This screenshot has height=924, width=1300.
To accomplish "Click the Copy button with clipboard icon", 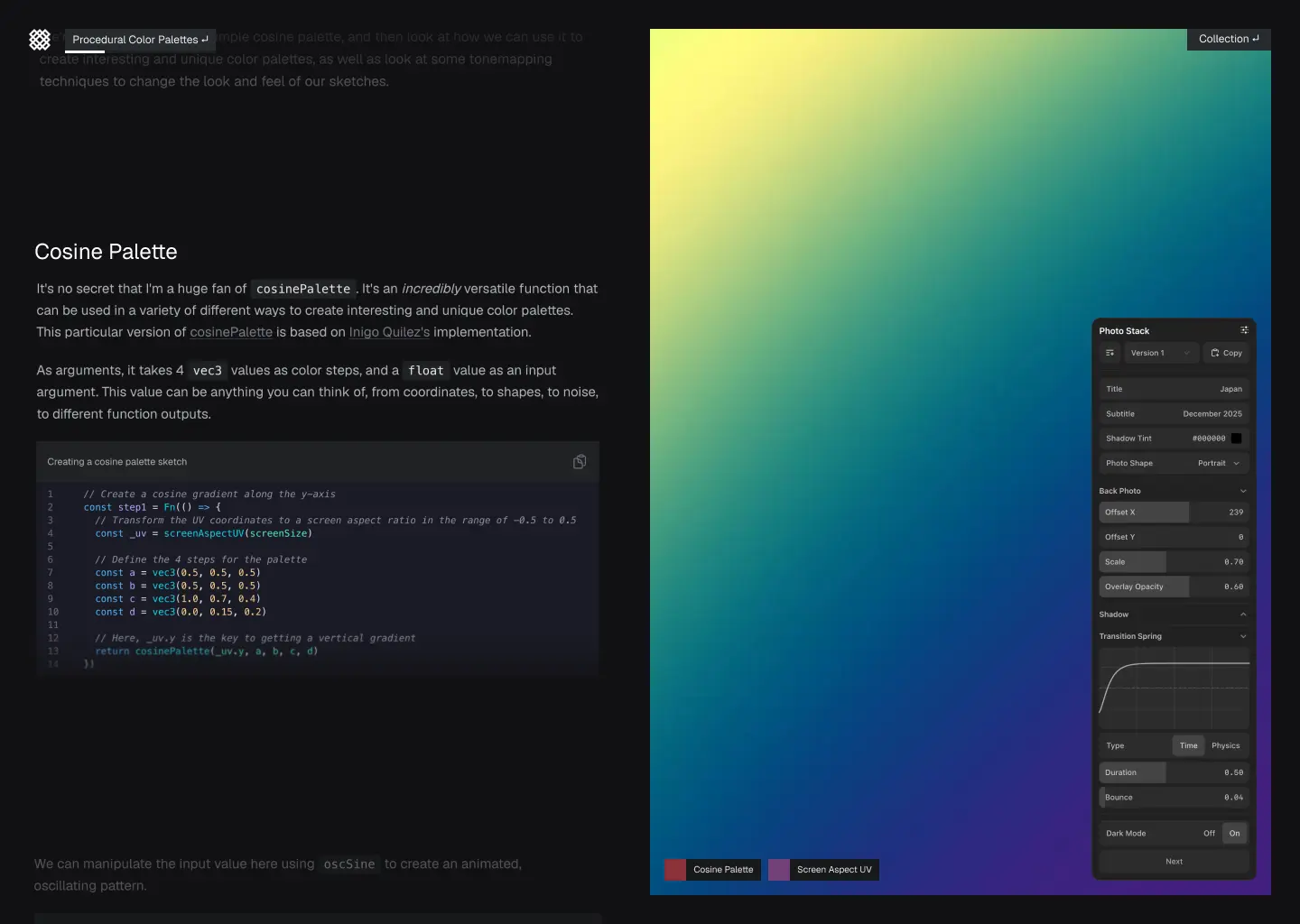I will point(1227,353).
